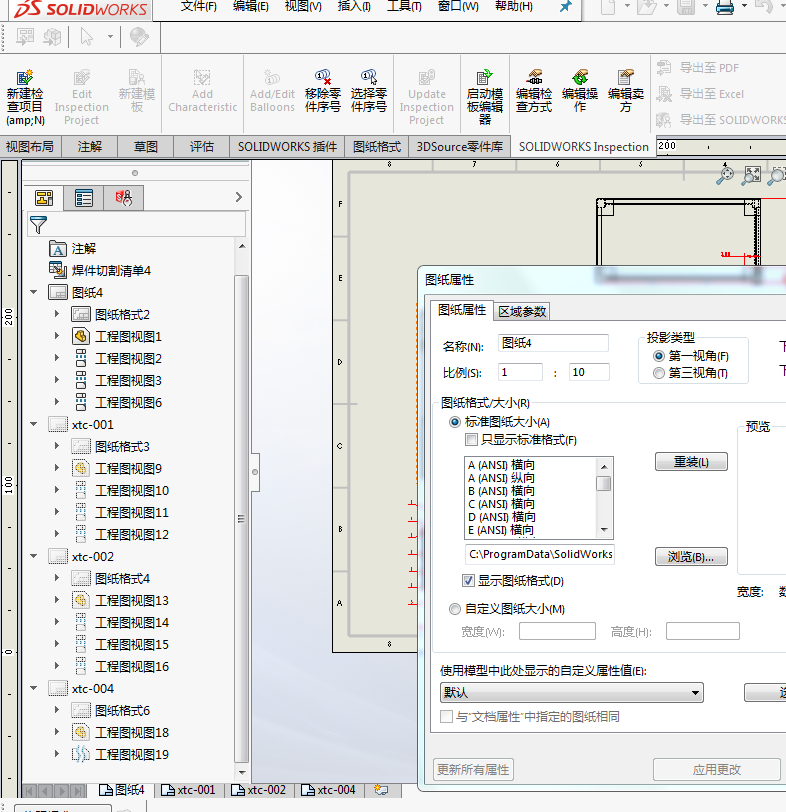Open the 文件(F) menu
Image resolution: width=786 pixels, height=812 pixels.
(x=198, y=7)
